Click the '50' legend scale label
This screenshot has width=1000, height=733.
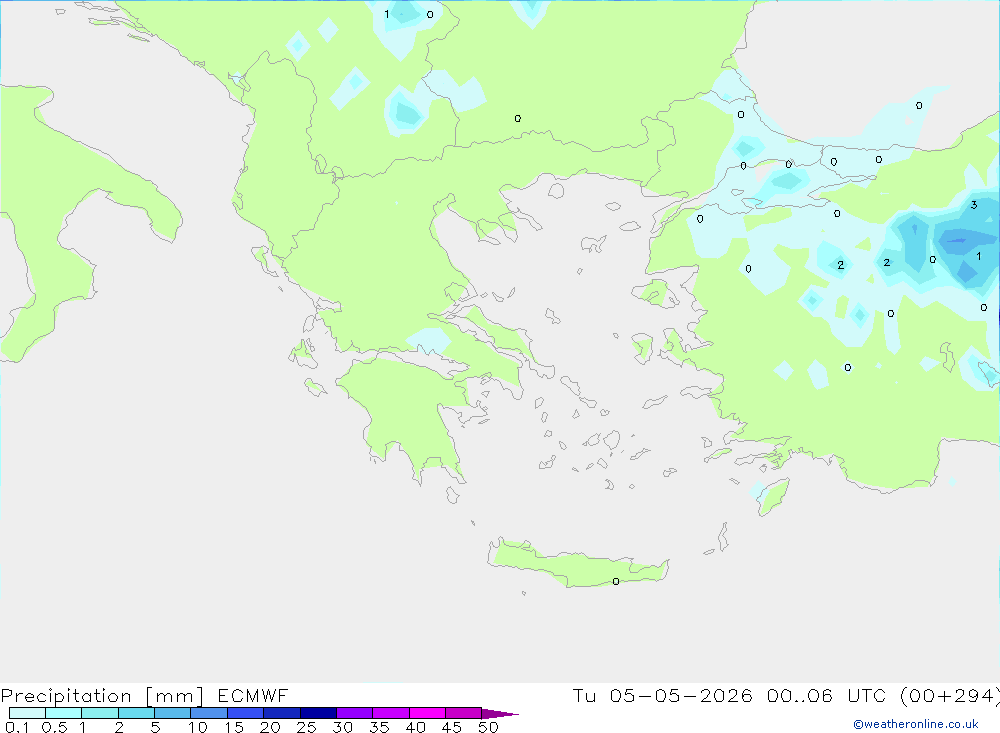pyautogui.click(x=488, y=727)
